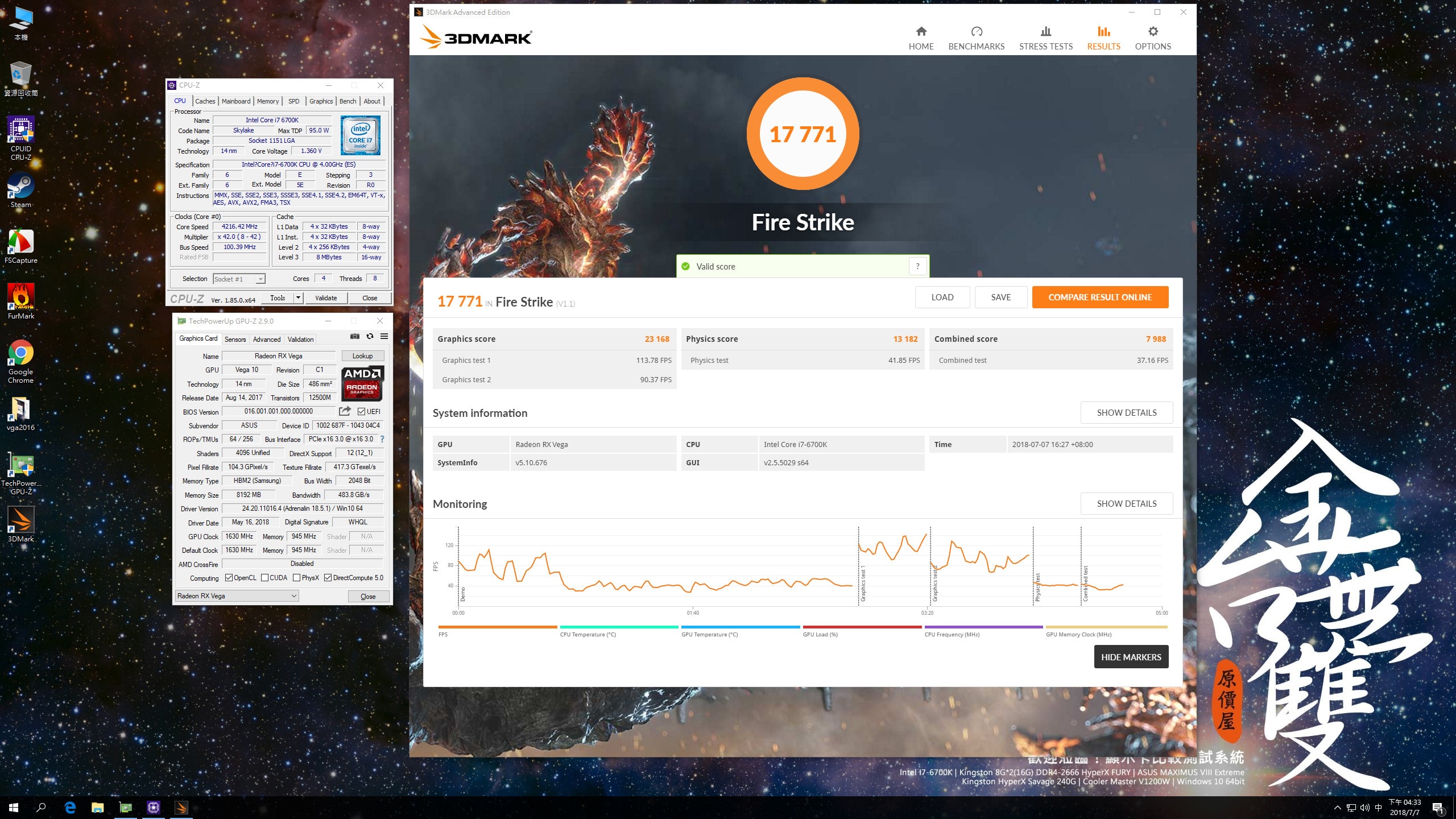Viewport: 1456px width, 819px height.
Task: Toggle the PhysX checkbox
Action: click(296, 578)
